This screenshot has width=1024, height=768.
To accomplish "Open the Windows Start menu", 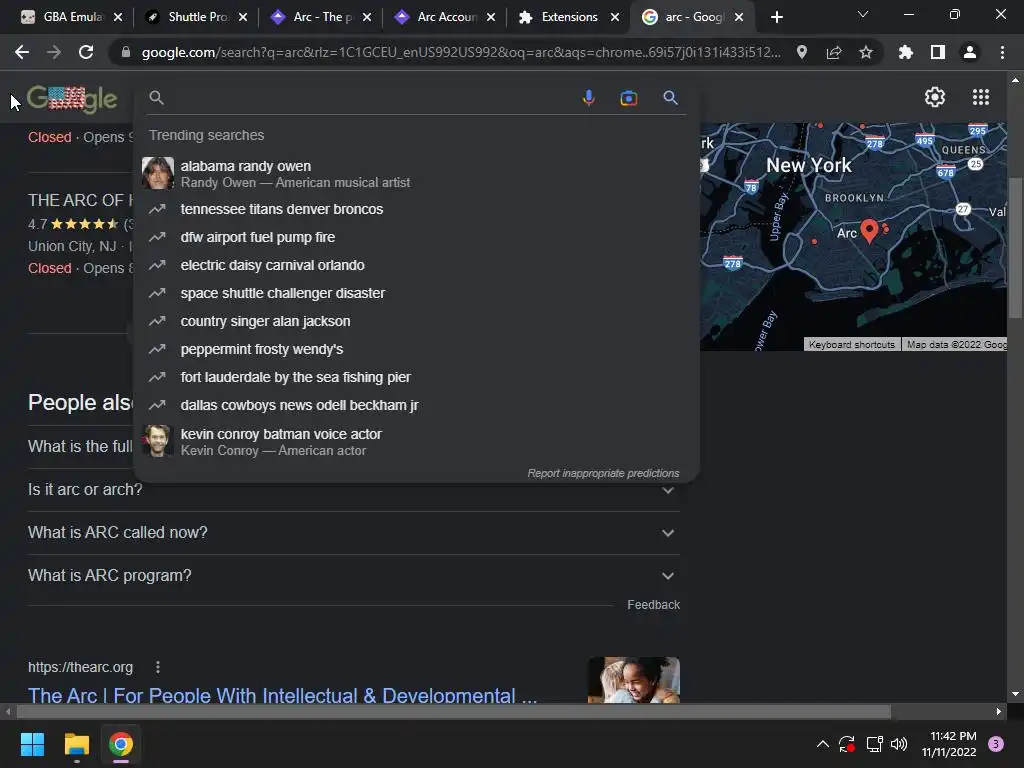I will [x=32, y=744].
